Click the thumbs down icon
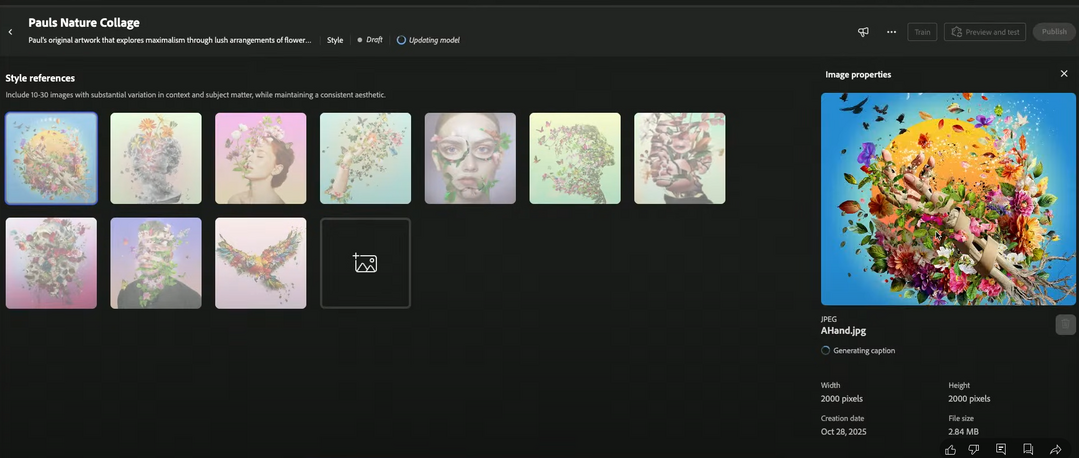Viewport: 1079px width, 458px height. [975, 449]
